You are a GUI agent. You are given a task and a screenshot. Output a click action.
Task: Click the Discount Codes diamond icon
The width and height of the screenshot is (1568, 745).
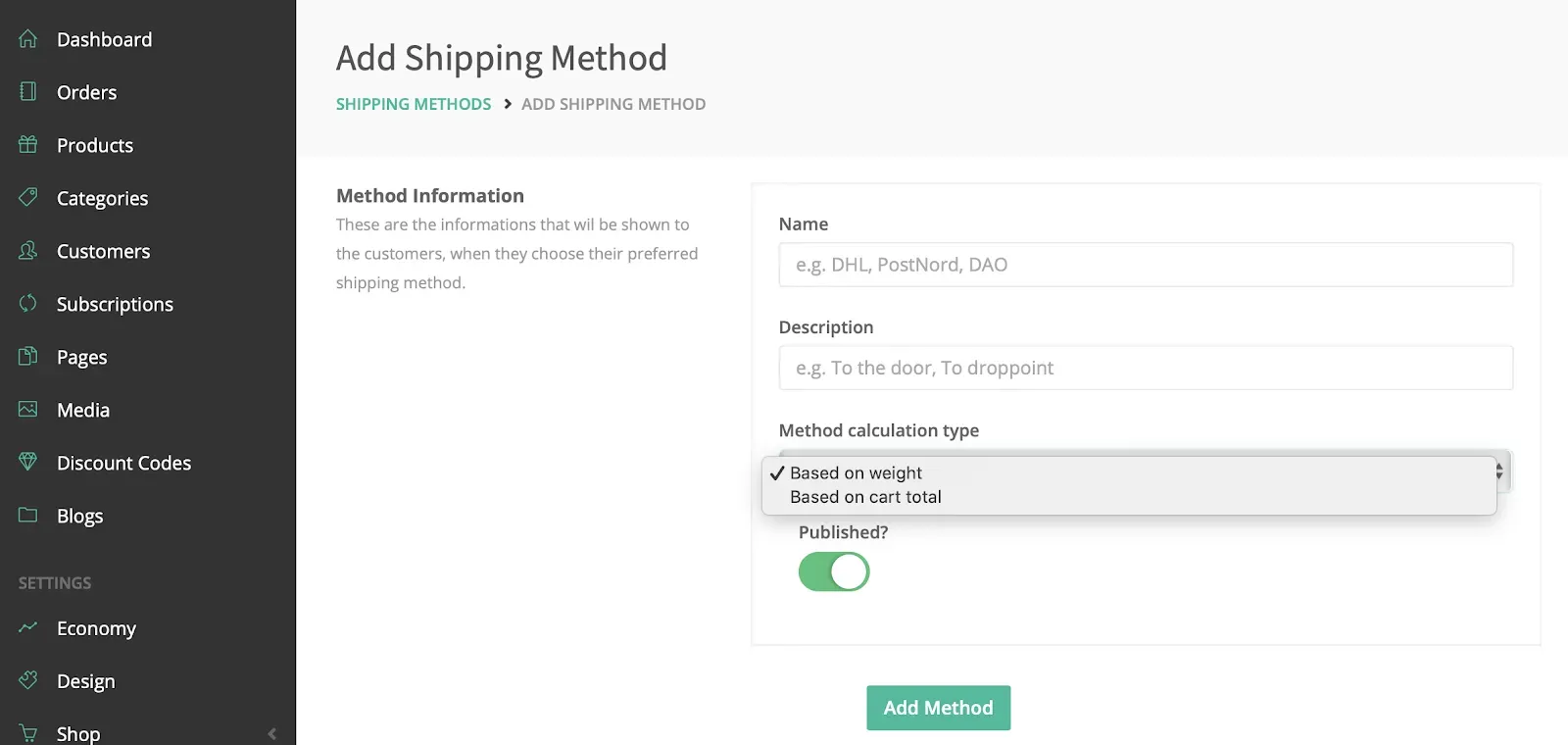[x=27, y=463]
